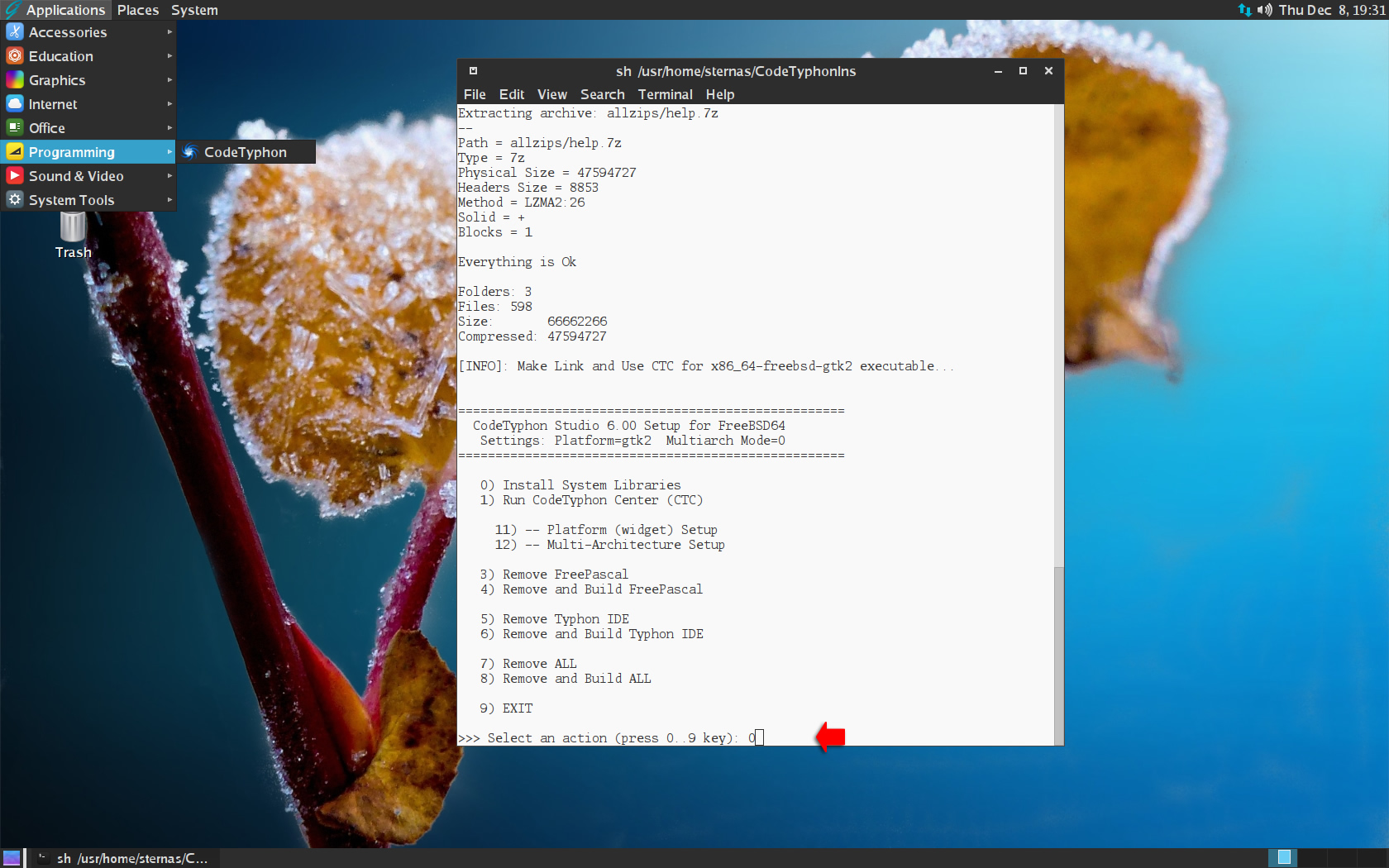Click the workspace switcher's active workspace
Screen dimensions: 1389x868
pyautogui.click(x=1283, y=858)
